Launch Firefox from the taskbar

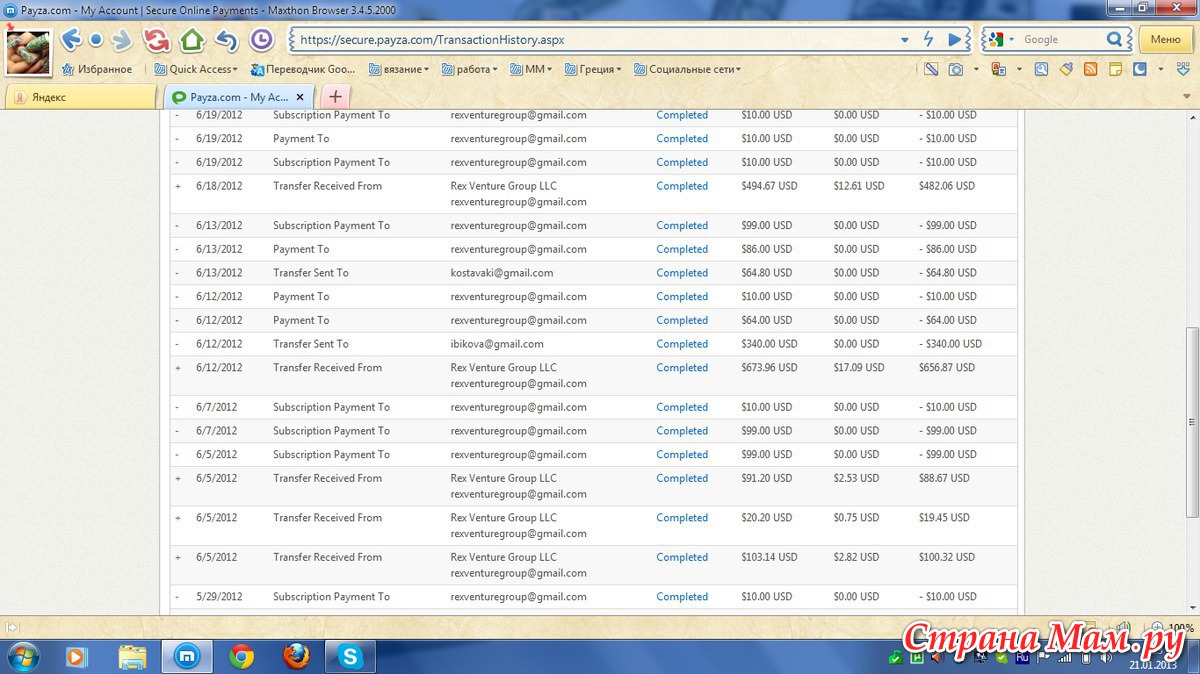[x=295, y=656]
